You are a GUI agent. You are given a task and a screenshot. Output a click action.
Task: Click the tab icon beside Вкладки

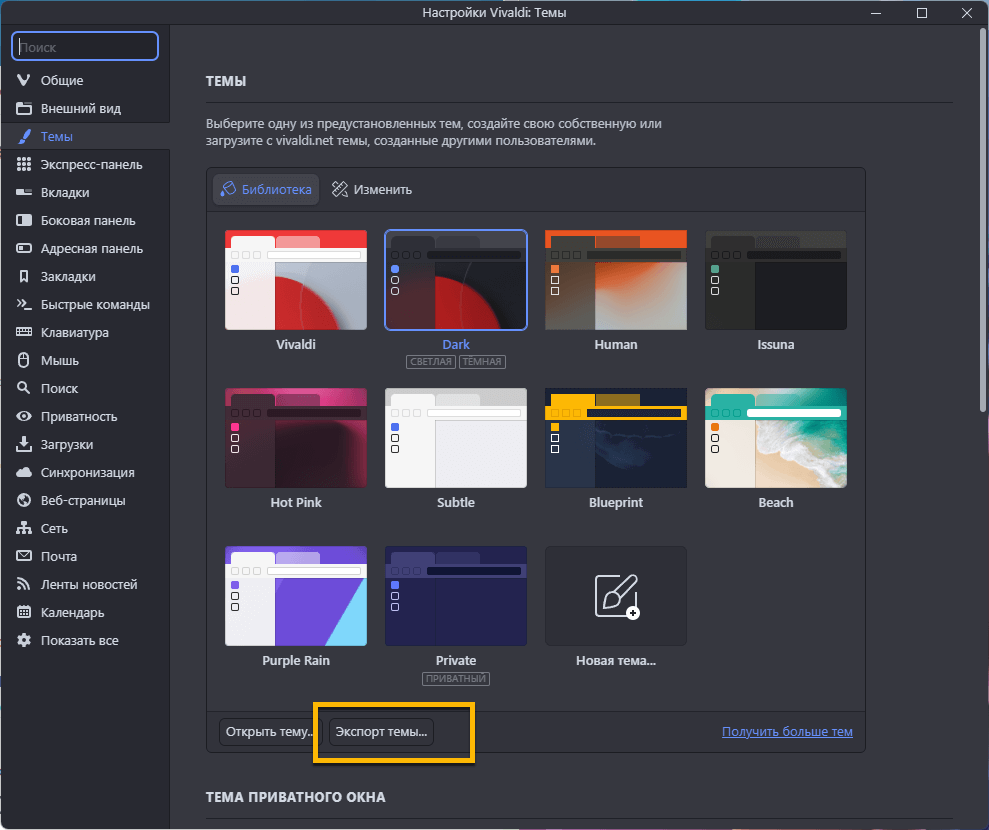point(23,192)
